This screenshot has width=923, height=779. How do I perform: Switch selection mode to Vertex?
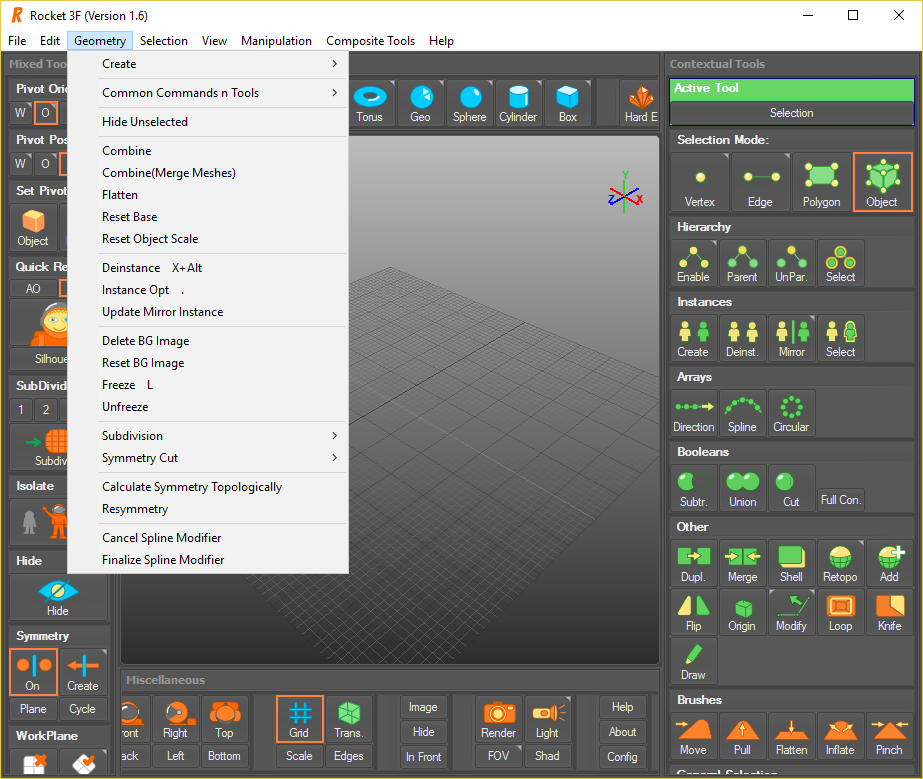click(x=699, y=183)
